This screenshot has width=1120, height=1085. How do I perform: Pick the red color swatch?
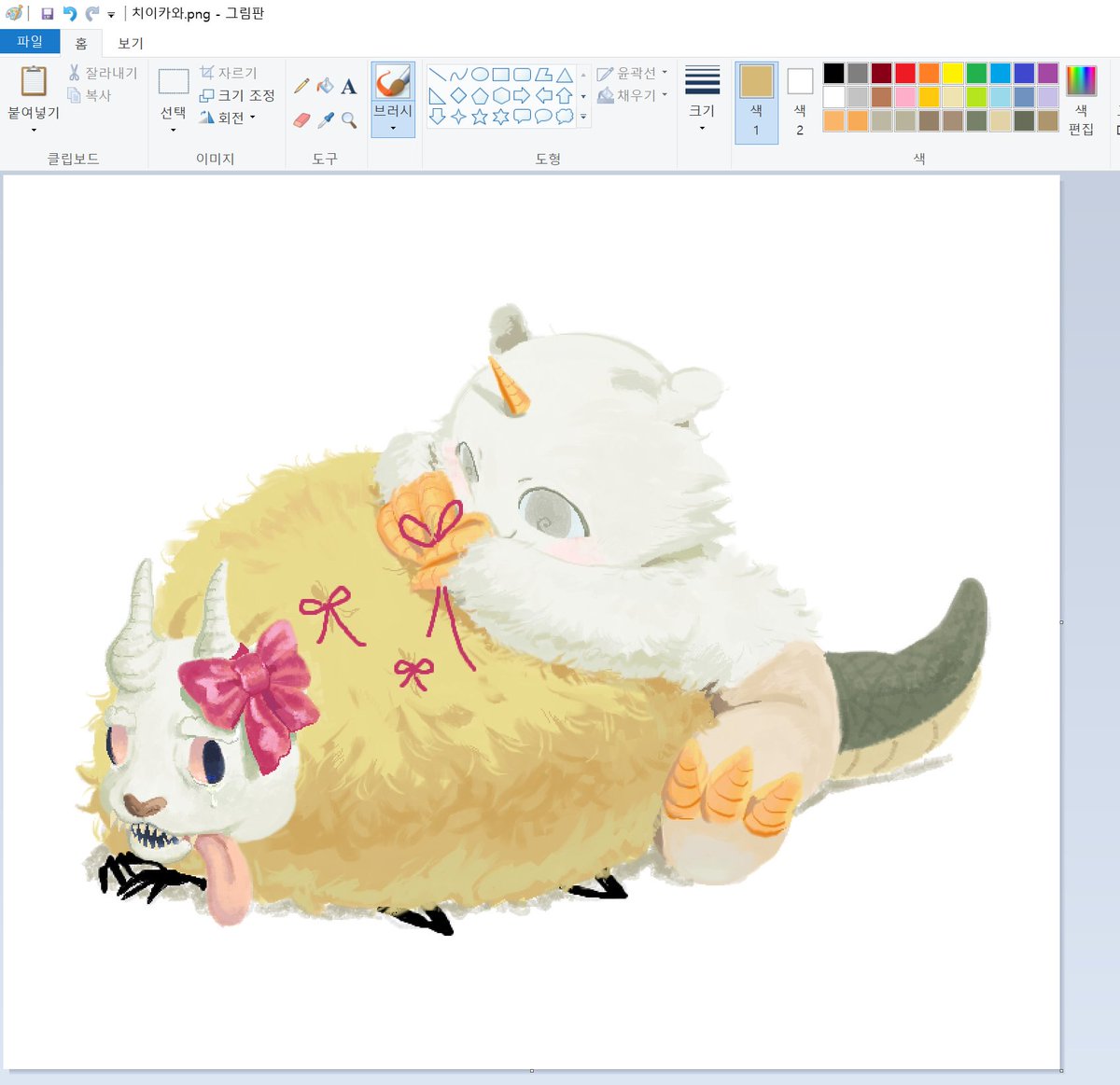pyautogui.click(x=905, y=73)
